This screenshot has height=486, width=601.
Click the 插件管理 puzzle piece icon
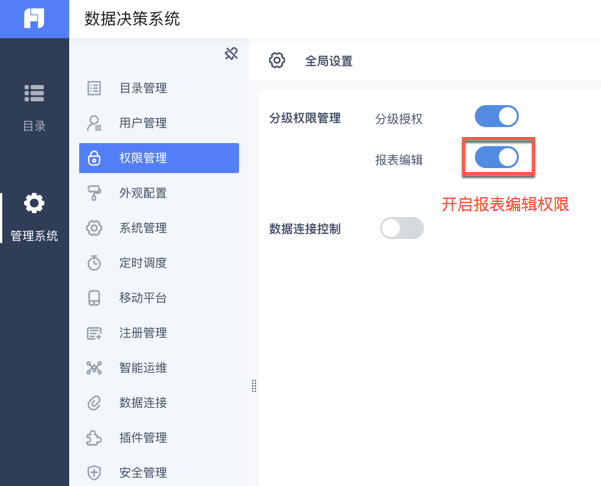(x=94, y=438)
